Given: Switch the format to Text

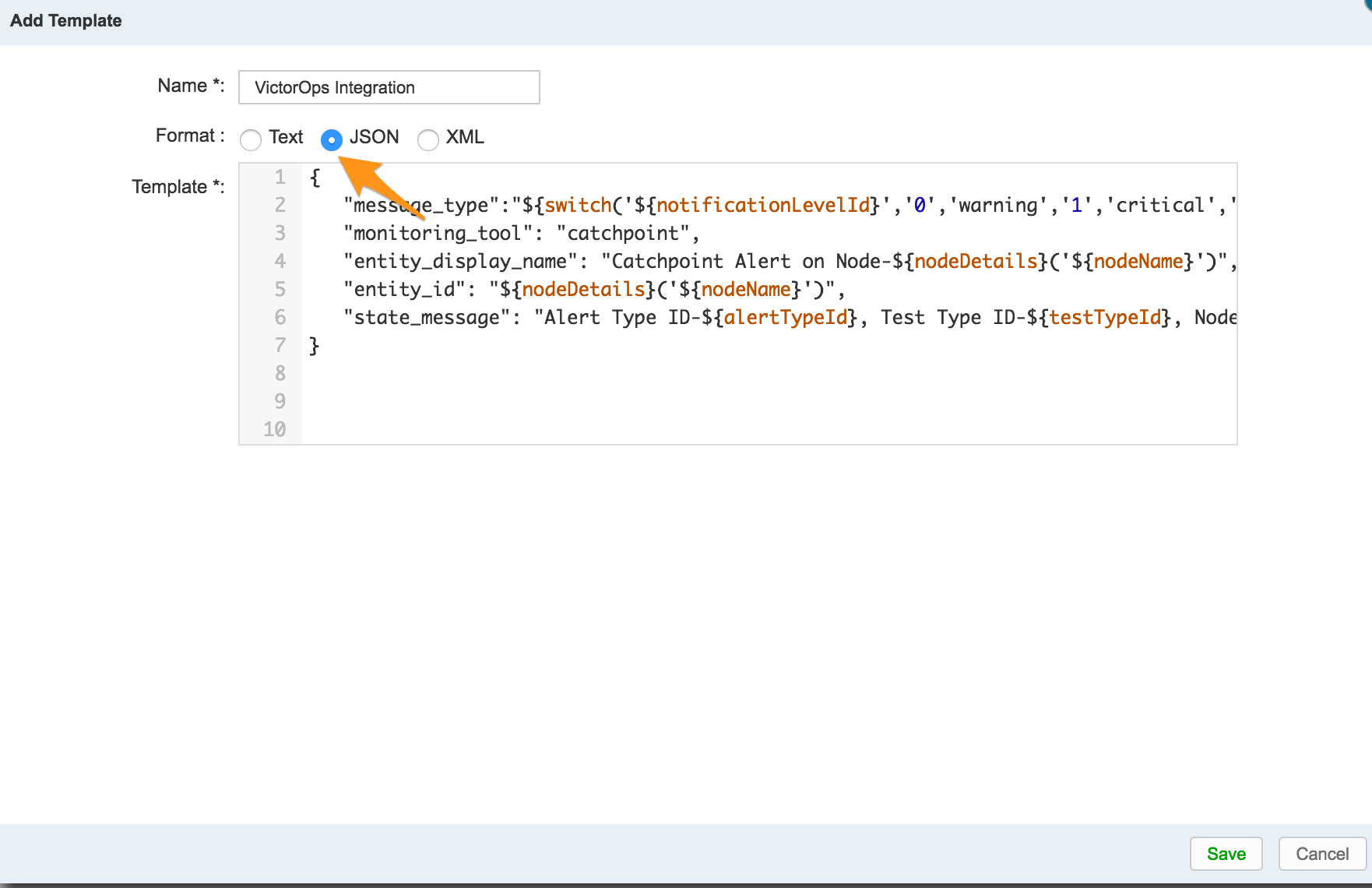Looking at the screenshot, I should [251, 140].
